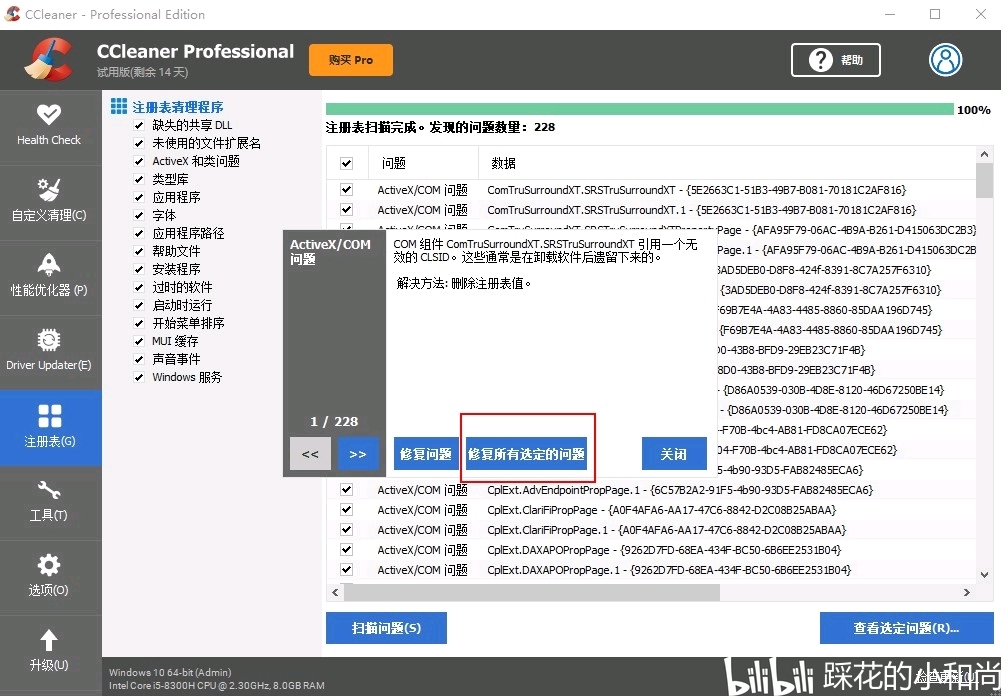Click Fix Issue button (修复问题)
This screenshot has width=1001, height=696.
pos(426,454)
